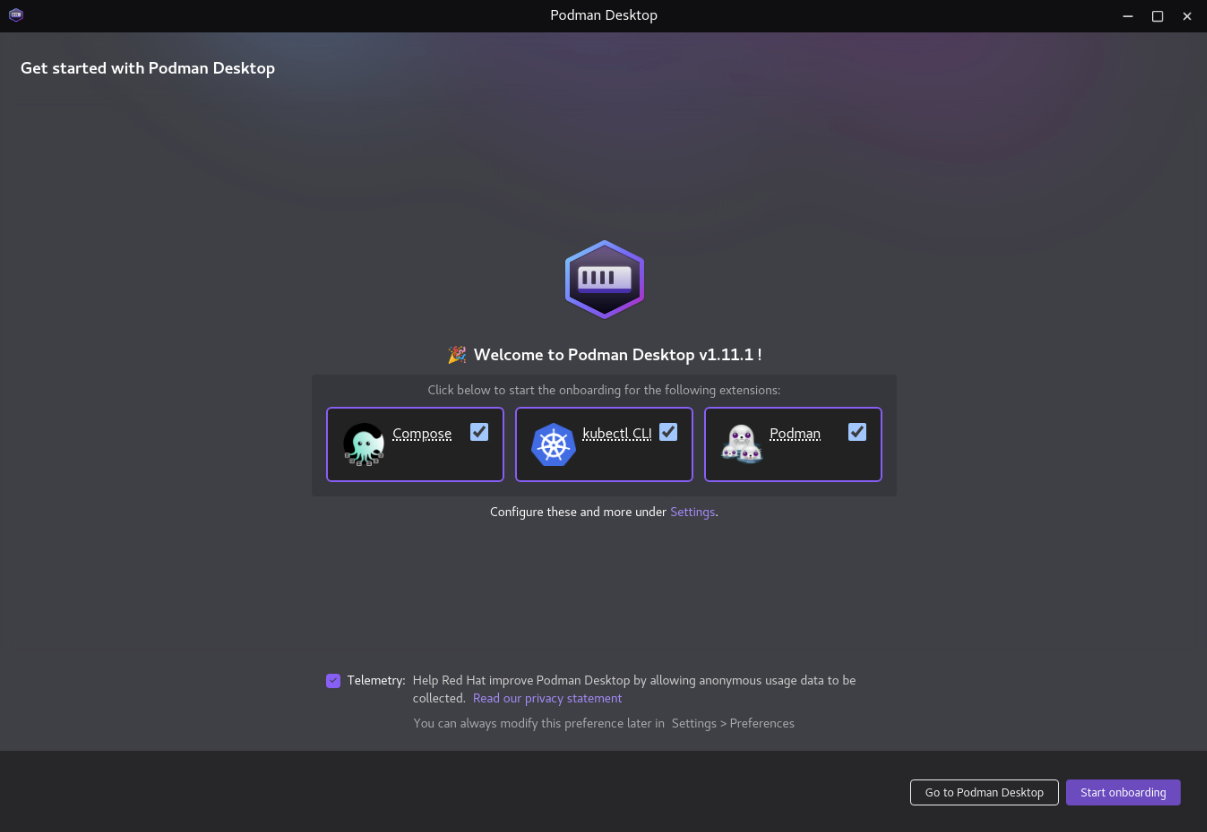Click the Podman seals icon
1207x832 pixels.
coord(741,444)
